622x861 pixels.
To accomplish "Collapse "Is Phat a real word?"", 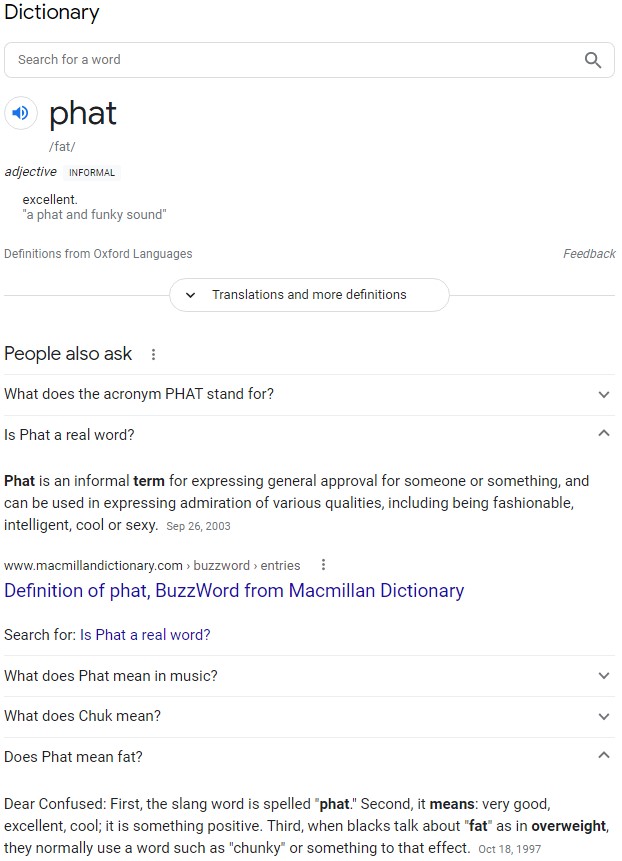I will coord(604,434).
